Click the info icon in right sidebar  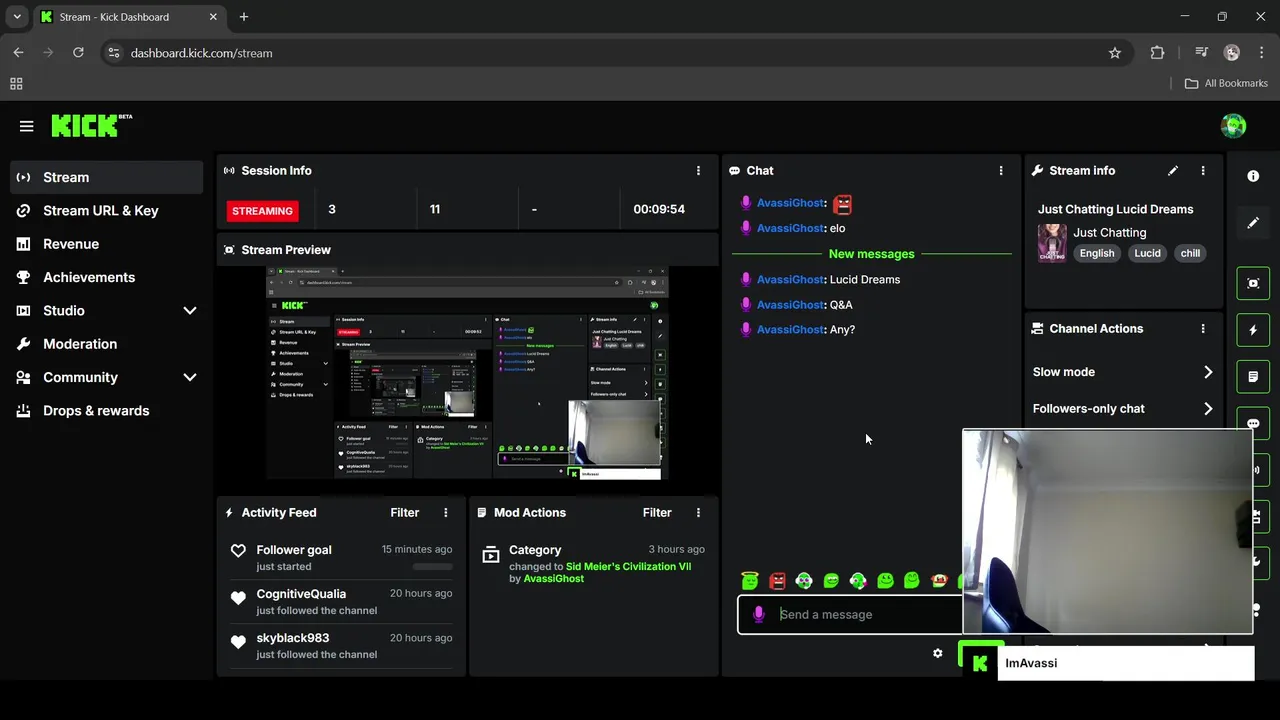click(1253, 176)
